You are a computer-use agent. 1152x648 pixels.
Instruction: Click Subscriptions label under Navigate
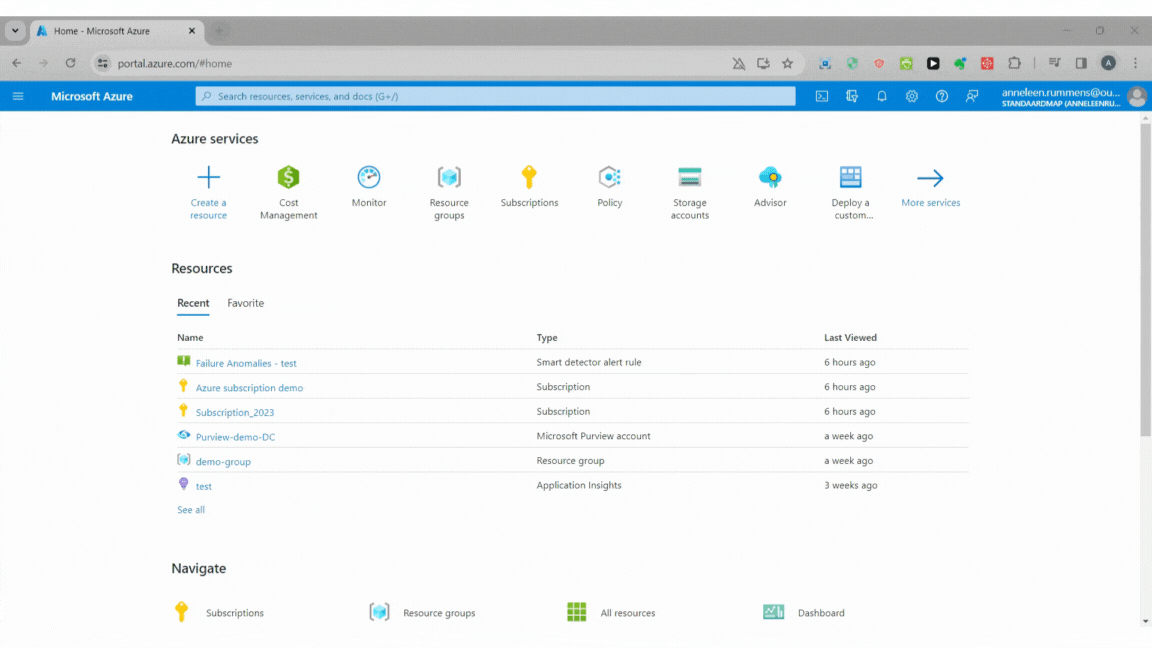pyautogui.click(x=234, y=613)
